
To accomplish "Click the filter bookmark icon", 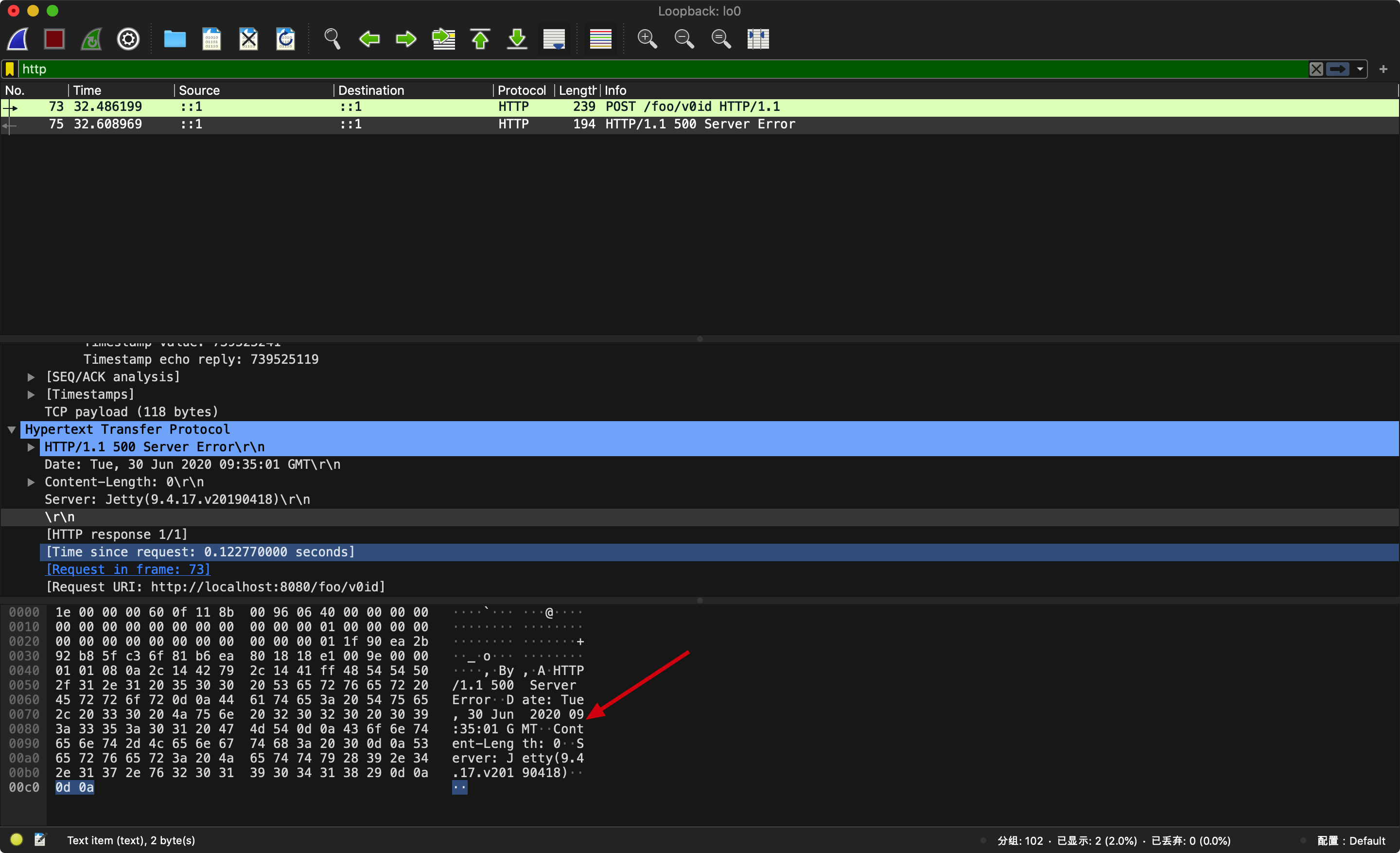I will point(10,70).
